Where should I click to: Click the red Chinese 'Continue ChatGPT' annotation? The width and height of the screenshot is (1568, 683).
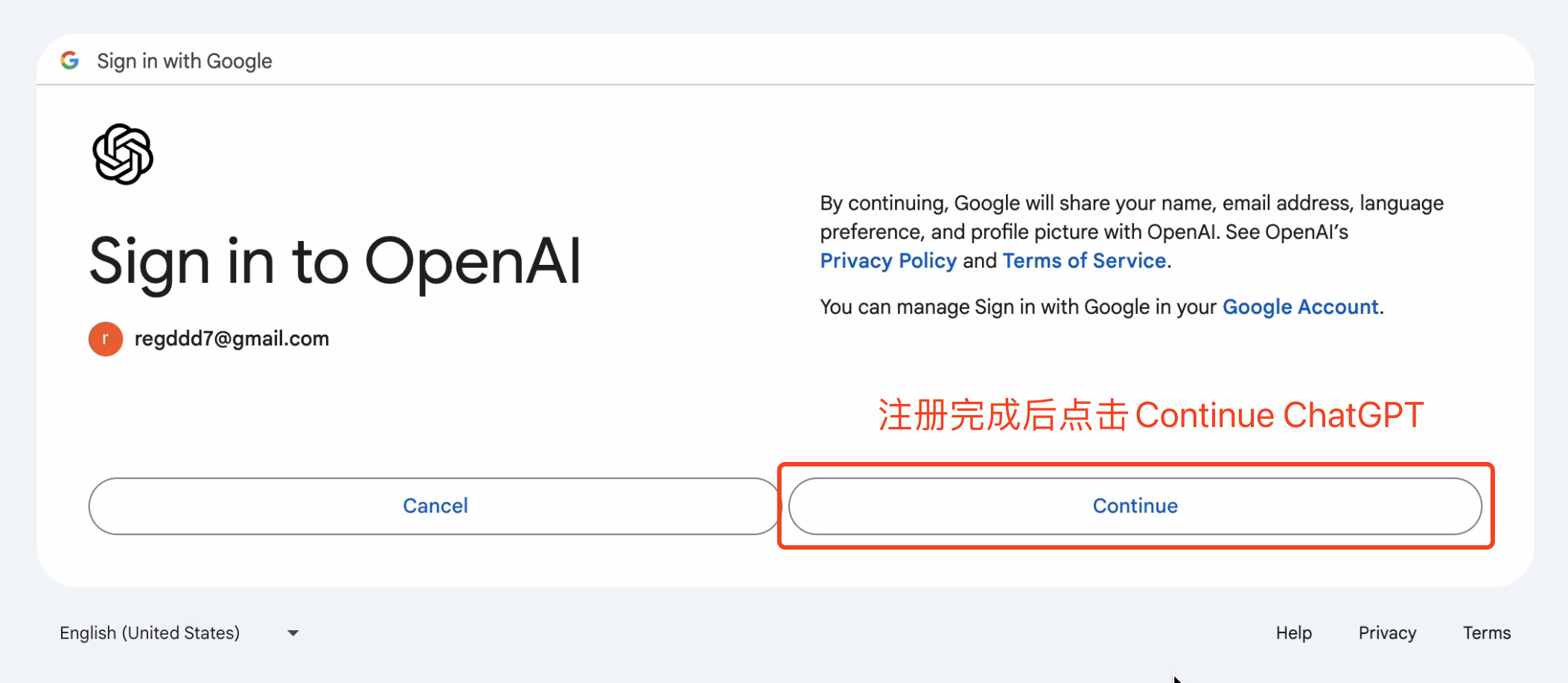(x=1150, y=415)
